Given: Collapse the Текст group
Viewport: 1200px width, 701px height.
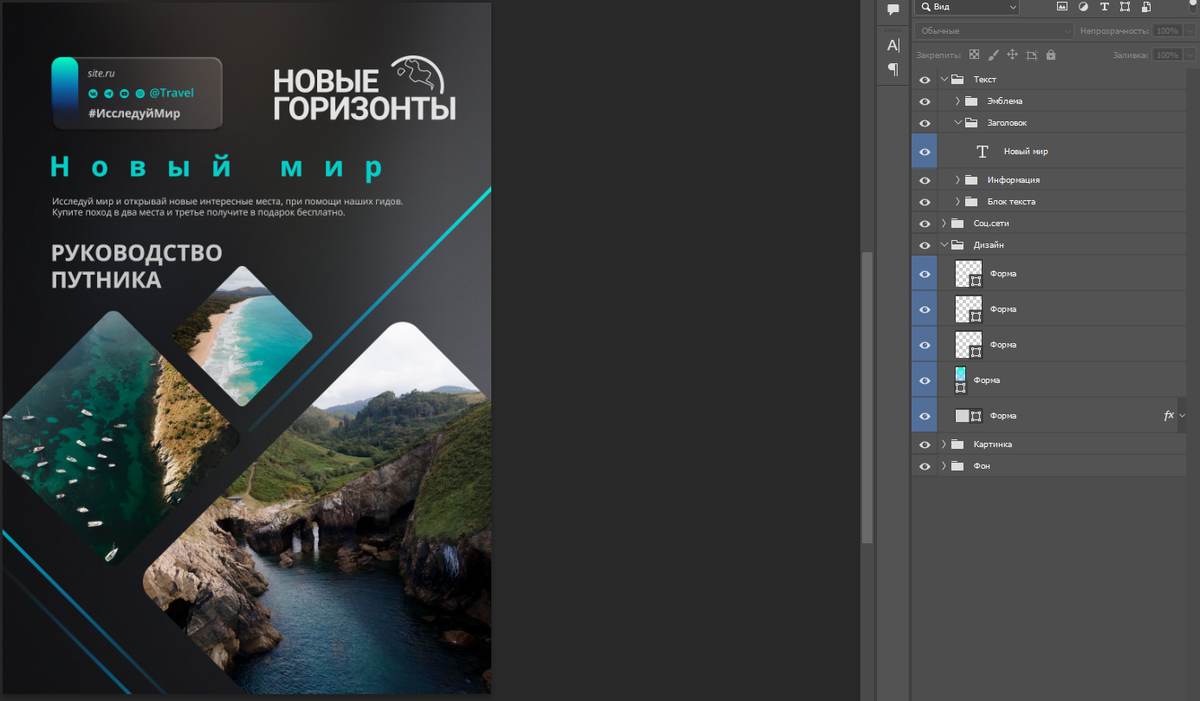Looking at the screenshot, I should pos(943,79).
